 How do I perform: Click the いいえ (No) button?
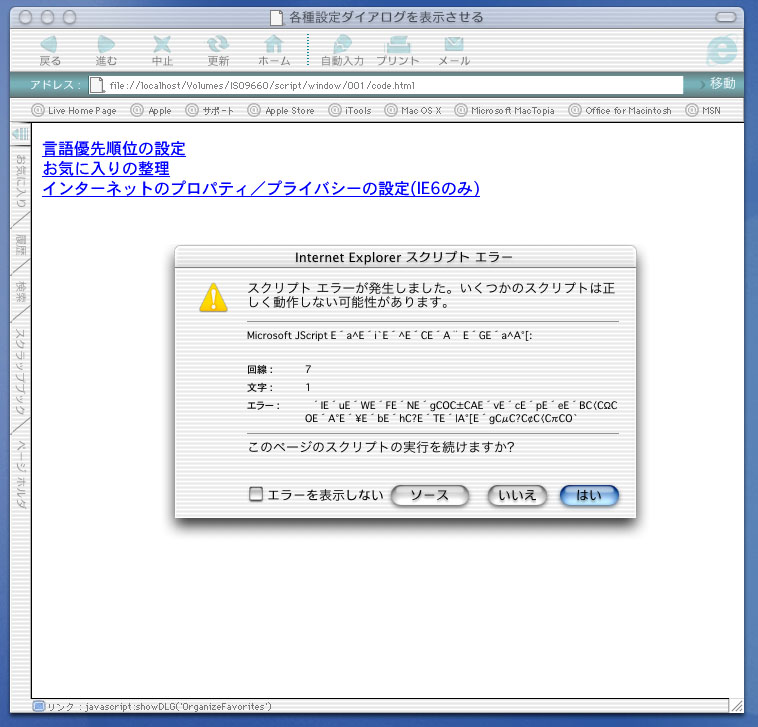(x=517, y=495)
